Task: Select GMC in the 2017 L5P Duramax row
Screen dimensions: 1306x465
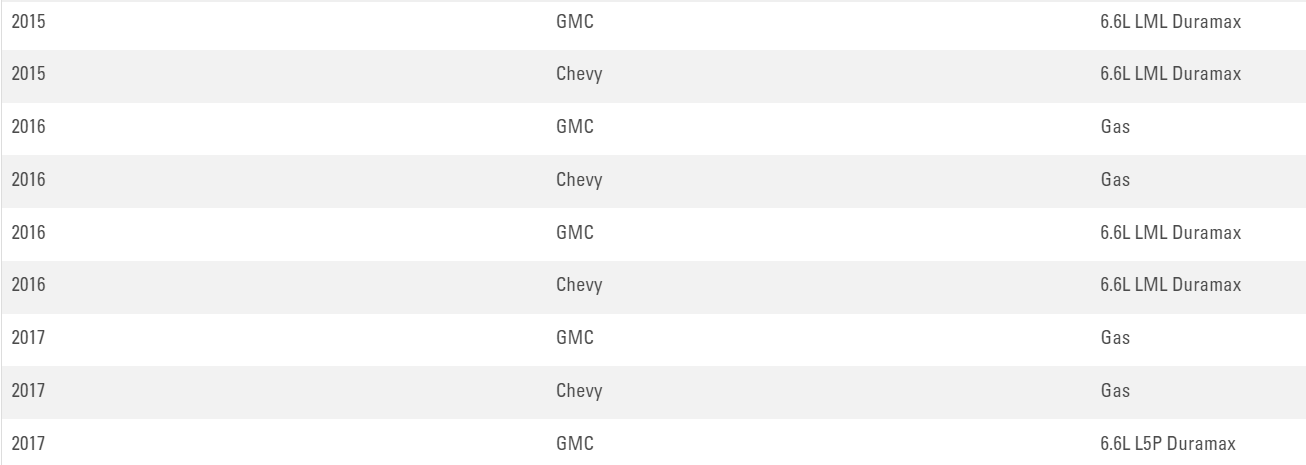Action: pyautogui.click(x=574, y=443)
